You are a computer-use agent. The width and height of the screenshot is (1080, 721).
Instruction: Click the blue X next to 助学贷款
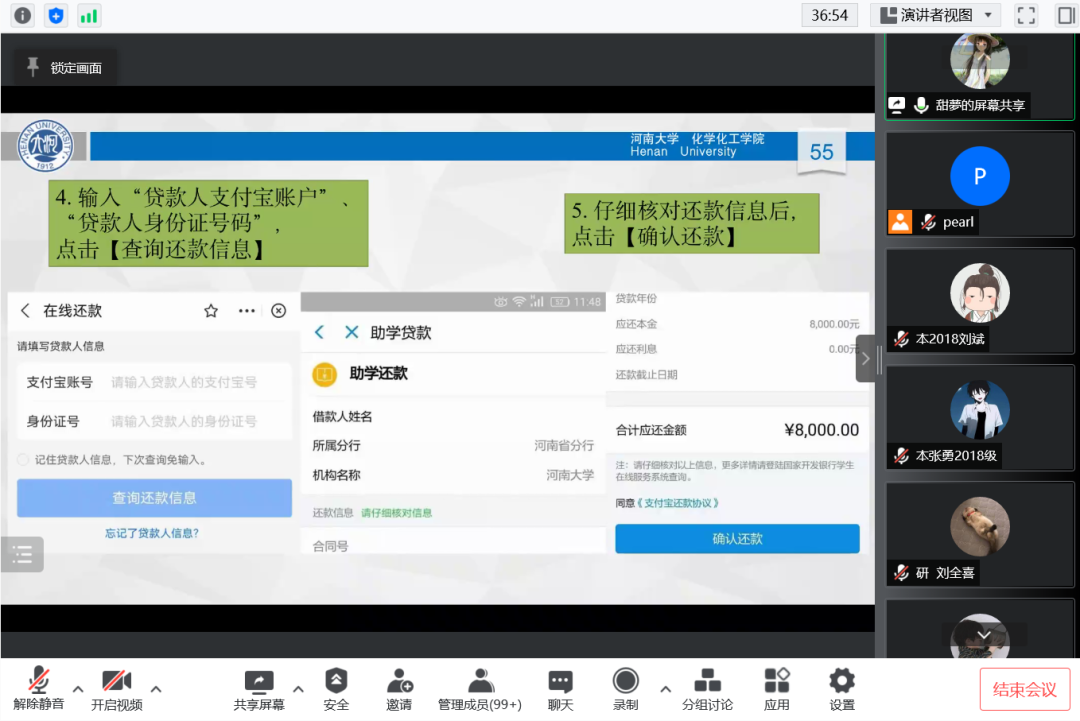[x=351, y=332]
